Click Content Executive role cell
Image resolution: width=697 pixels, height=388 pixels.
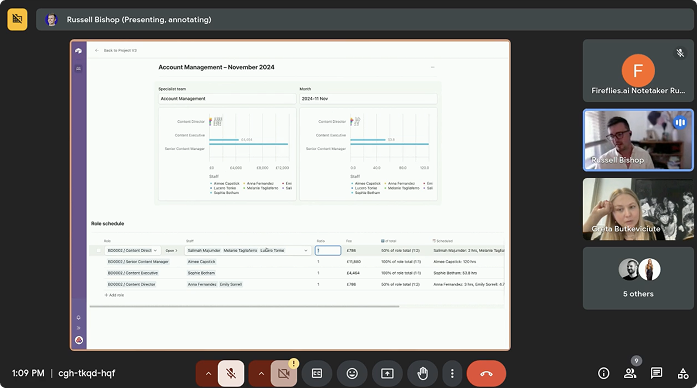133,273
